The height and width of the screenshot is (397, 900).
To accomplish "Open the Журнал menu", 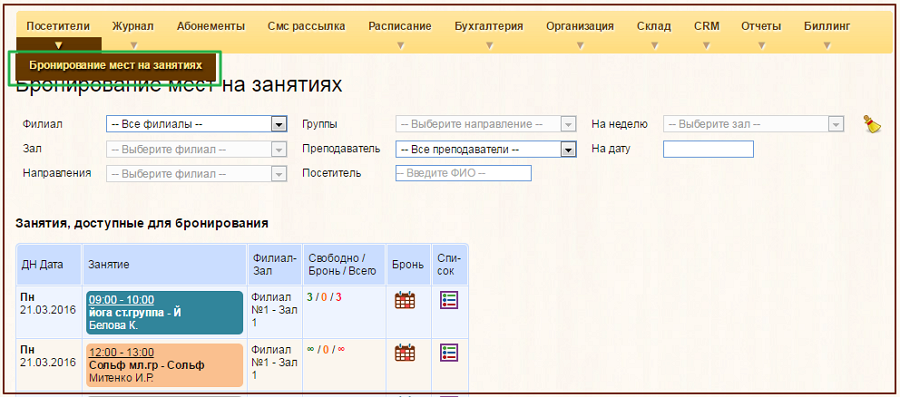I will coord(133,26).
